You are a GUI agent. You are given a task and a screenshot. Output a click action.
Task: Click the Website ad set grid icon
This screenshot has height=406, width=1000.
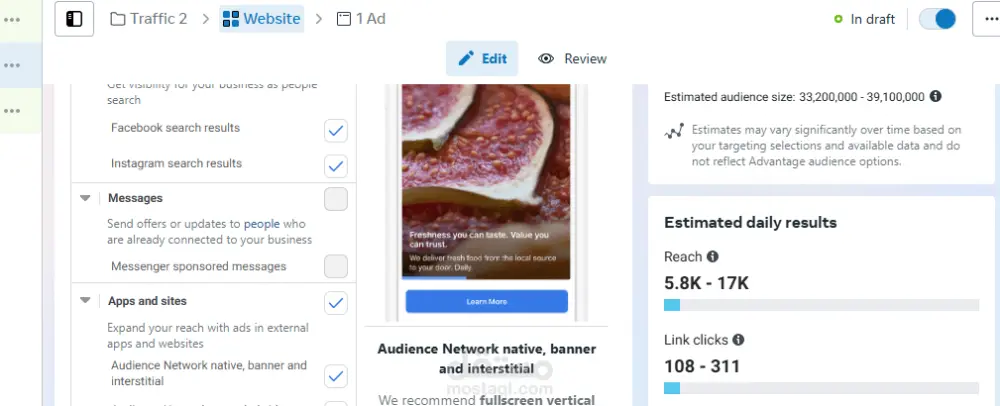click(x=231, y=19)
